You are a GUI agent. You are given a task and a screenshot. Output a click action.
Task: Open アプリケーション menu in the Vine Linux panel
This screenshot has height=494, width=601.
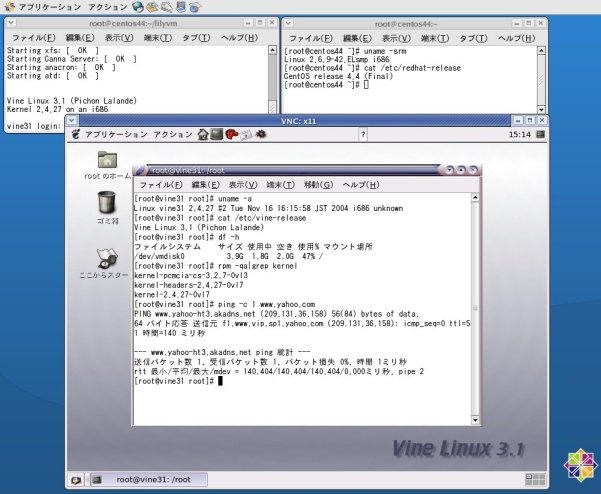point(116,134)
